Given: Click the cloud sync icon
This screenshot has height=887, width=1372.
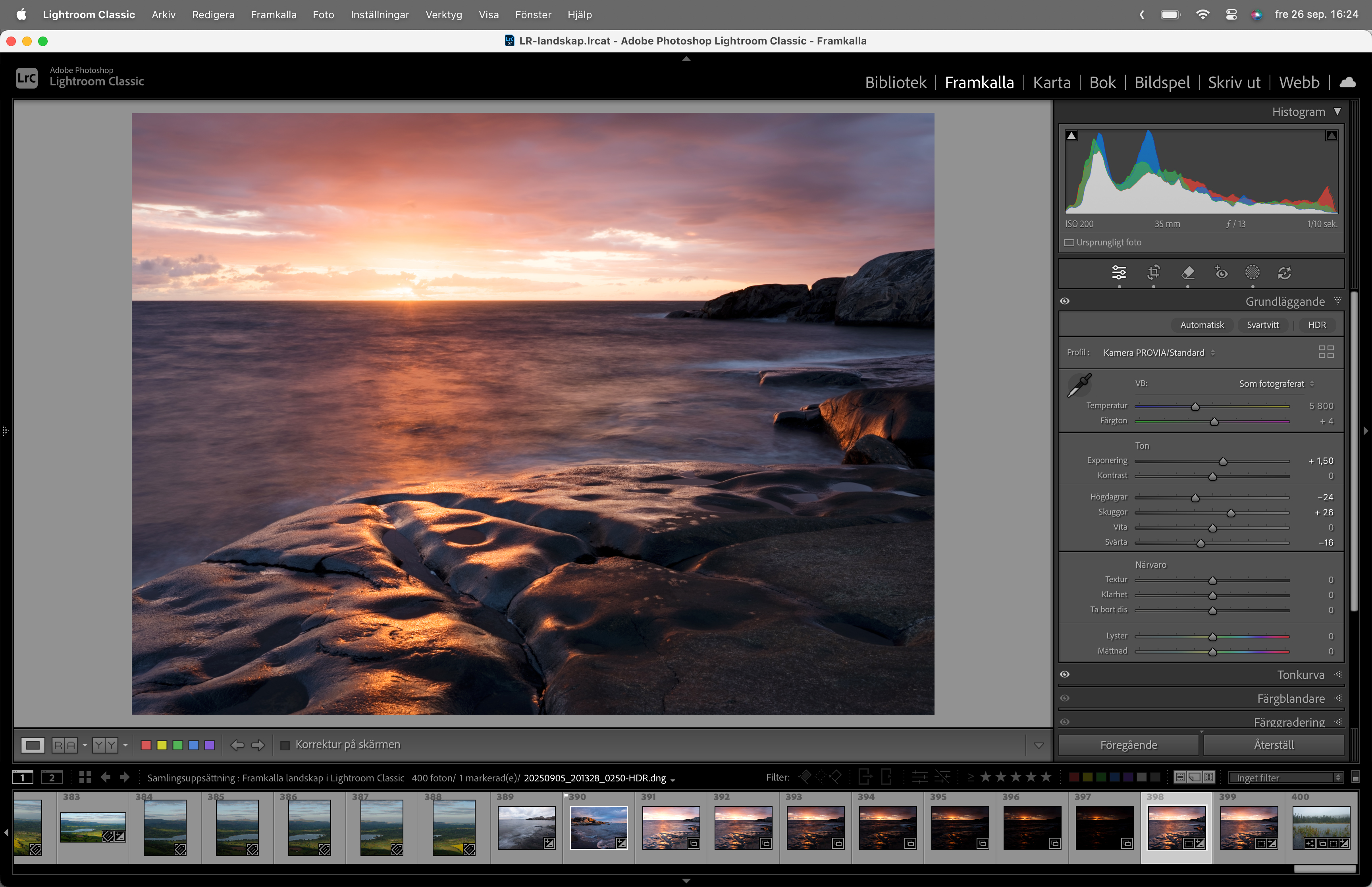Looking at the screenshot, I should coord(1347,83).
